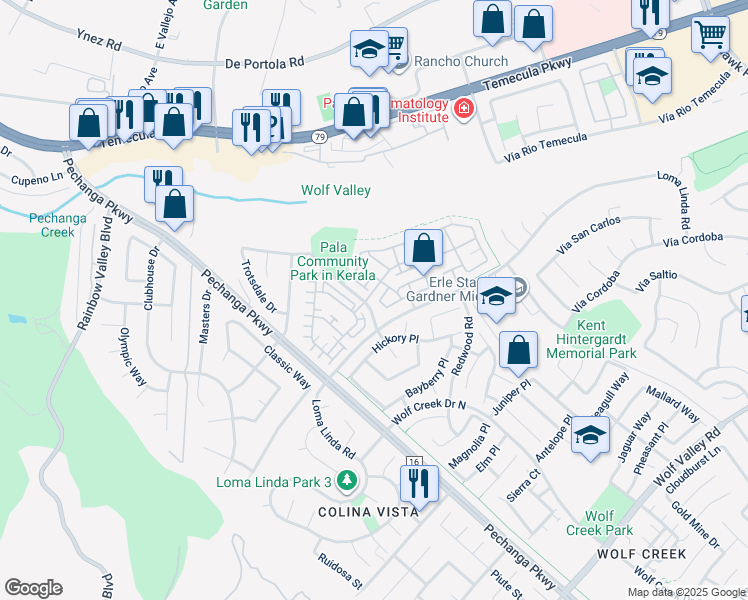Click the Kent Hintergardt Memorial Park label

[x=592, y=339]
